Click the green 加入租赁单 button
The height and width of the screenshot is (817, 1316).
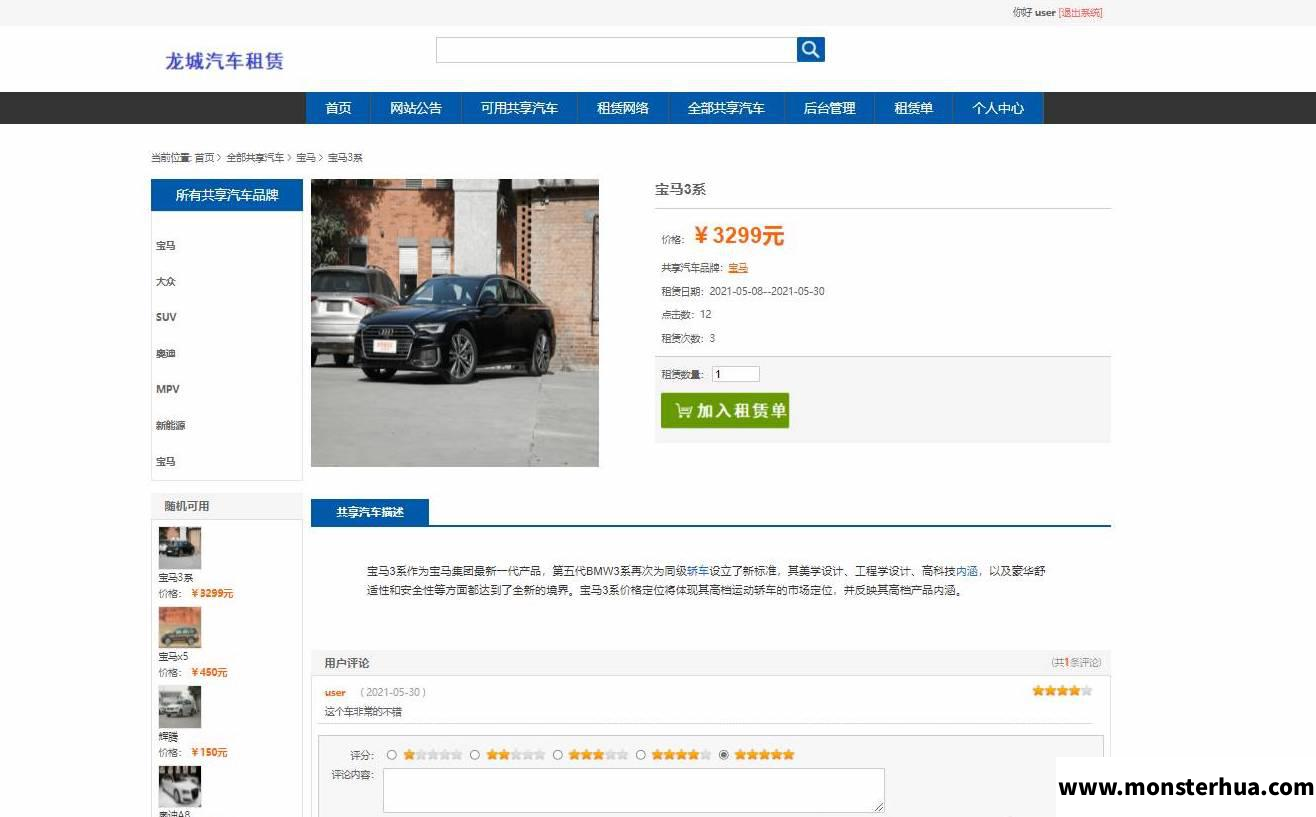tap(725, 410)
